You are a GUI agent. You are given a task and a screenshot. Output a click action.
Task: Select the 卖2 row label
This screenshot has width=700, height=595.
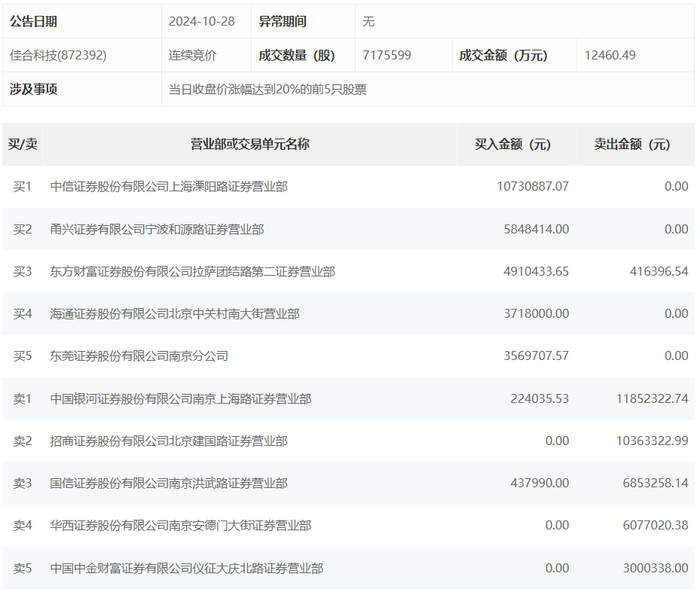tap(22, 441)
